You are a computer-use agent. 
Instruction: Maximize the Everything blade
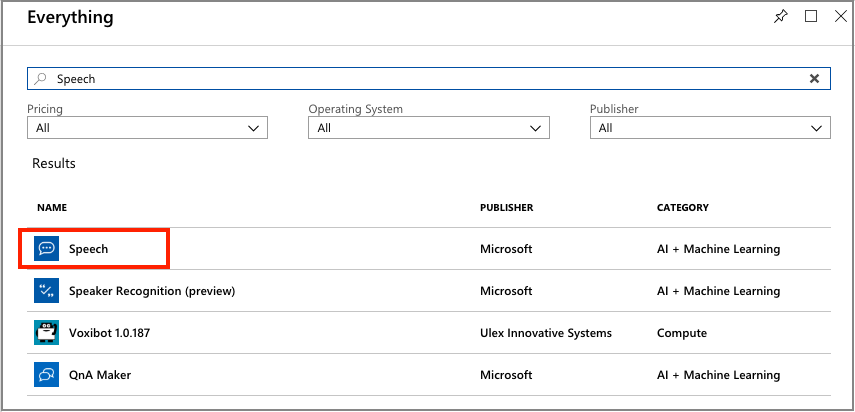tap(811, 17)
